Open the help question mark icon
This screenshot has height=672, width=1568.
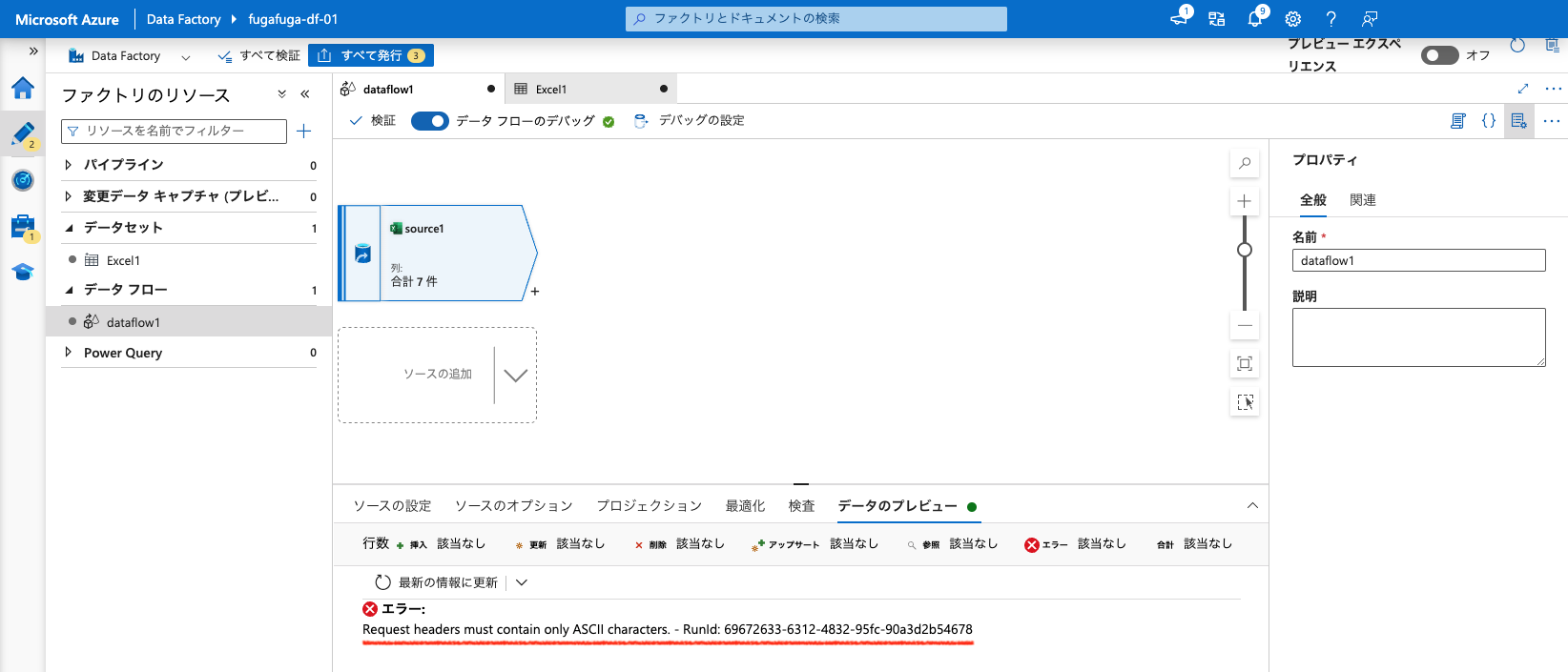pos(1331,19)
